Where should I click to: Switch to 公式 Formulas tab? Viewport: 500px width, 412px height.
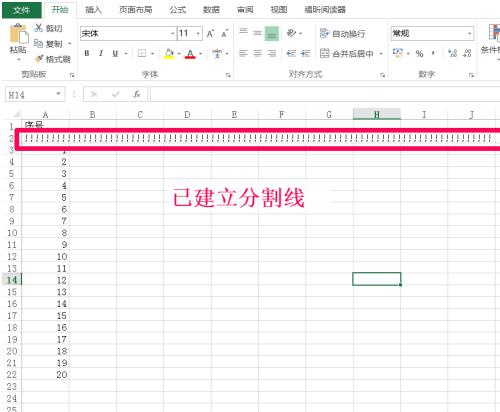178,10
